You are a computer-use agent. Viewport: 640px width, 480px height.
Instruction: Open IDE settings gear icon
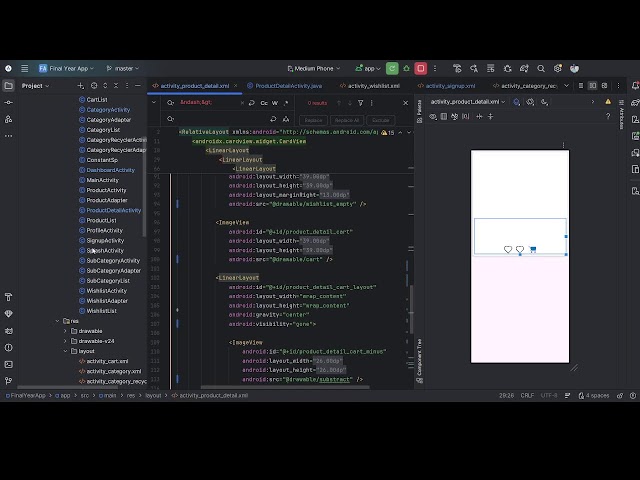coord(558,69)
